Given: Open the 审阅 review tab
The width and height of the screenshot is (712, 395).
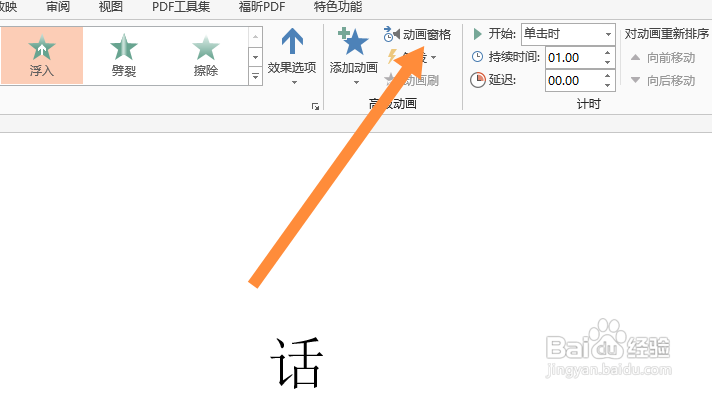Looking at the screenshot, I should point(58,6).
